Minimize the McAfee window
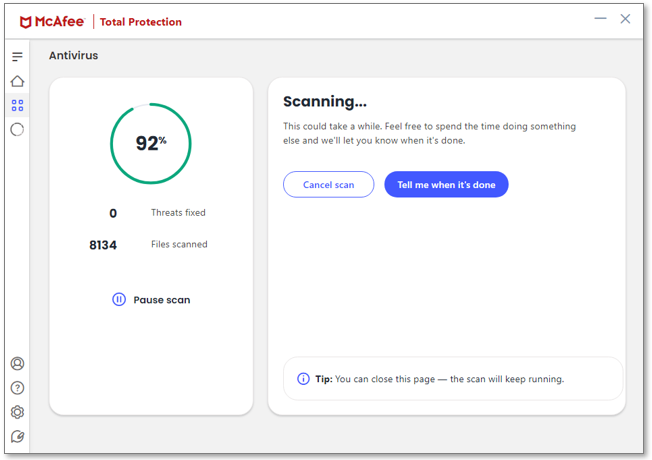 (x=600, y=18)
